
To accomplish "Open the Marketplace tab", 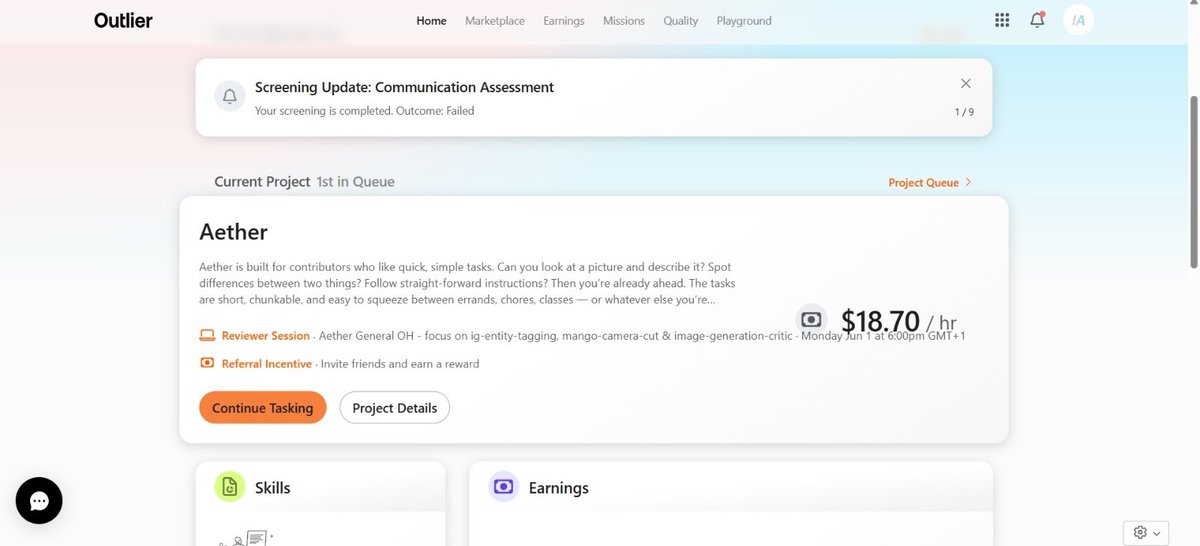I will tap(495, 20).
